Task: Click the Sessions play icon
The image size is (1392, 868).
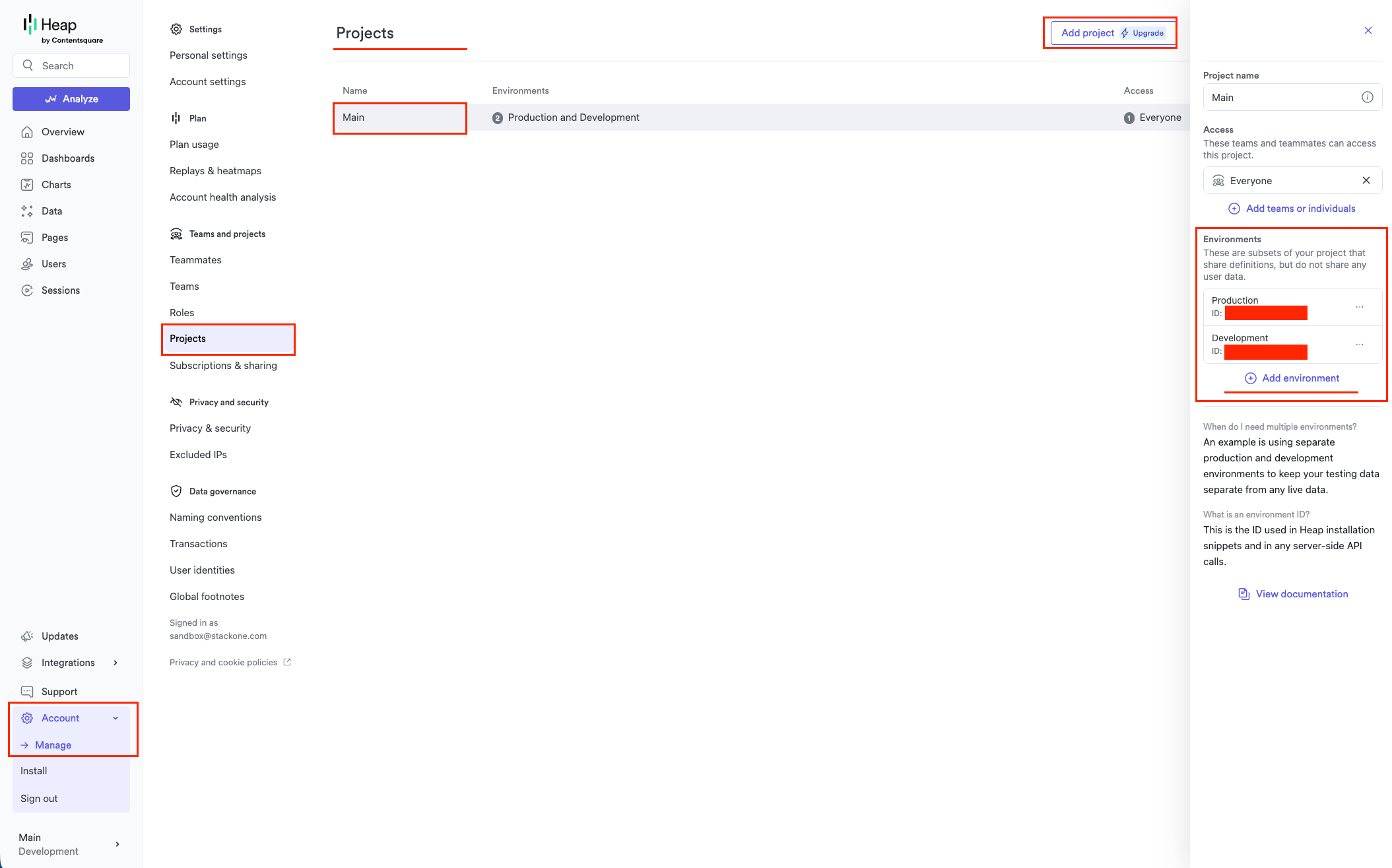Action: [27, 290]
